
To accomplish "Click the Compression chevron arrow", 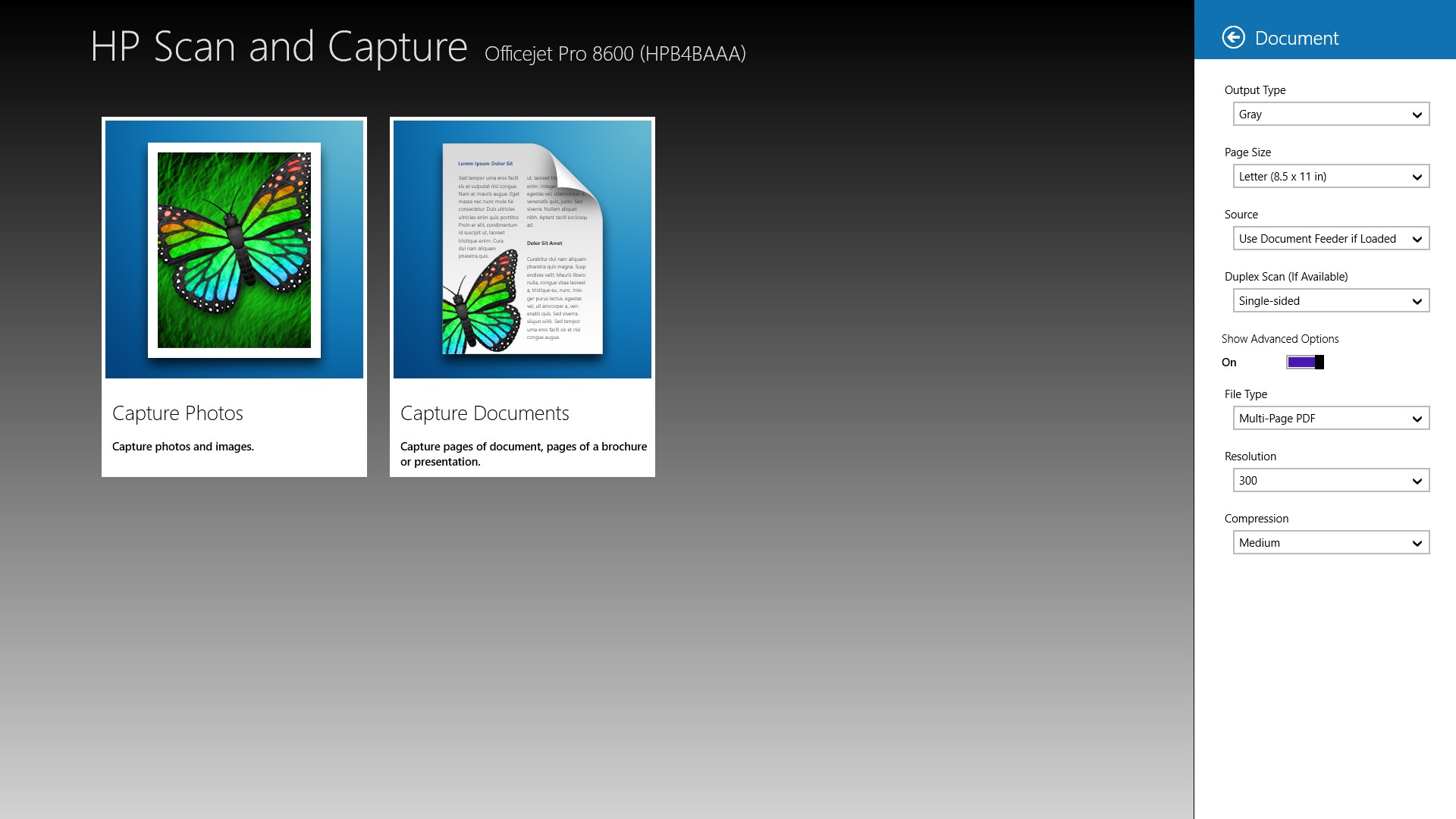I will tap(1417, 544).
